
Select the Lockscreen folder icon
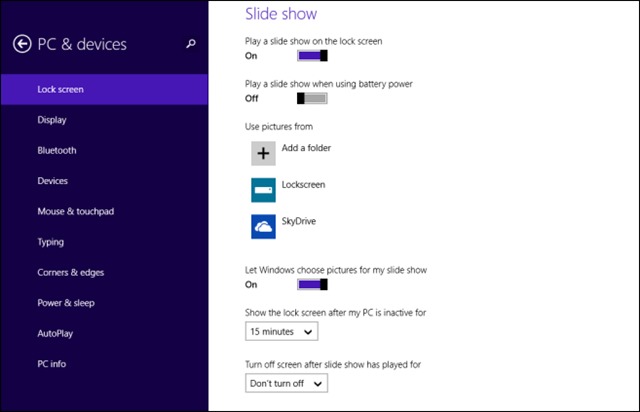pyautogui.click(x=263, y=189)
